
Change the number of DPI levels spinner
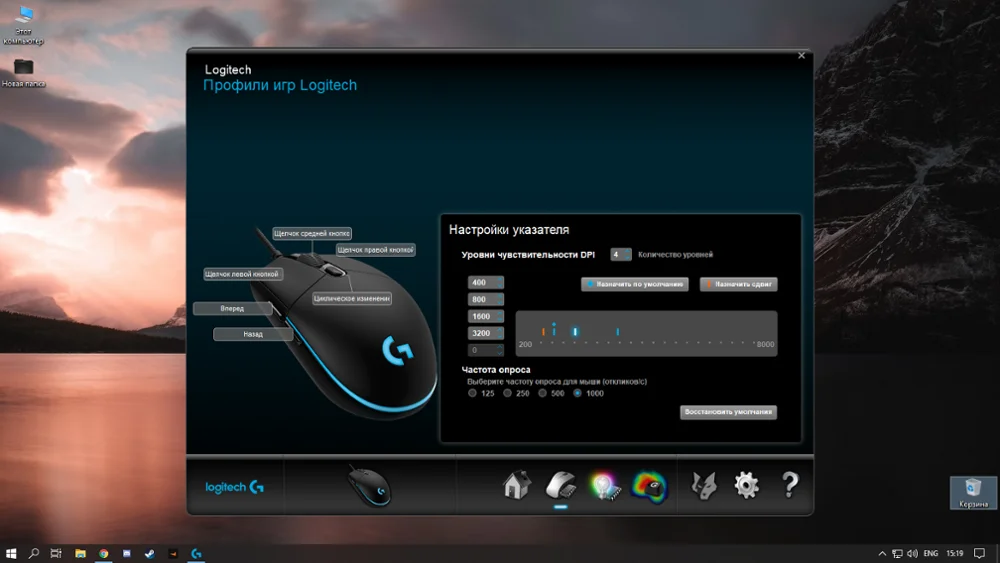(x=621, y=254)
